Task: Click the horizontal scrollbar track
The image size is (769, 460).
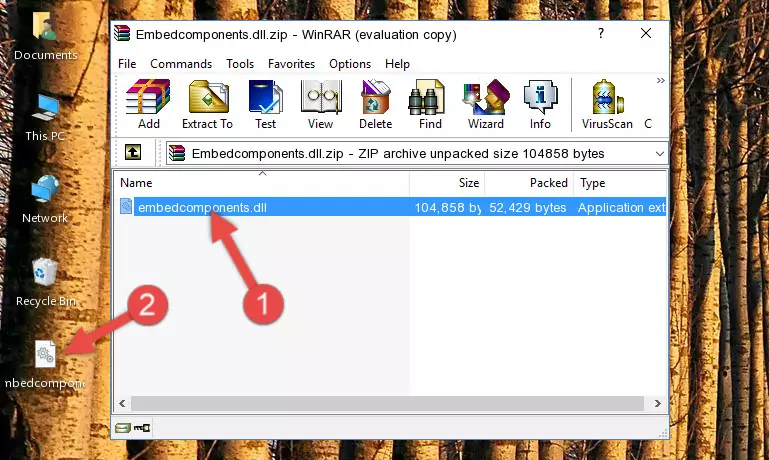Action: coord(387,403)
